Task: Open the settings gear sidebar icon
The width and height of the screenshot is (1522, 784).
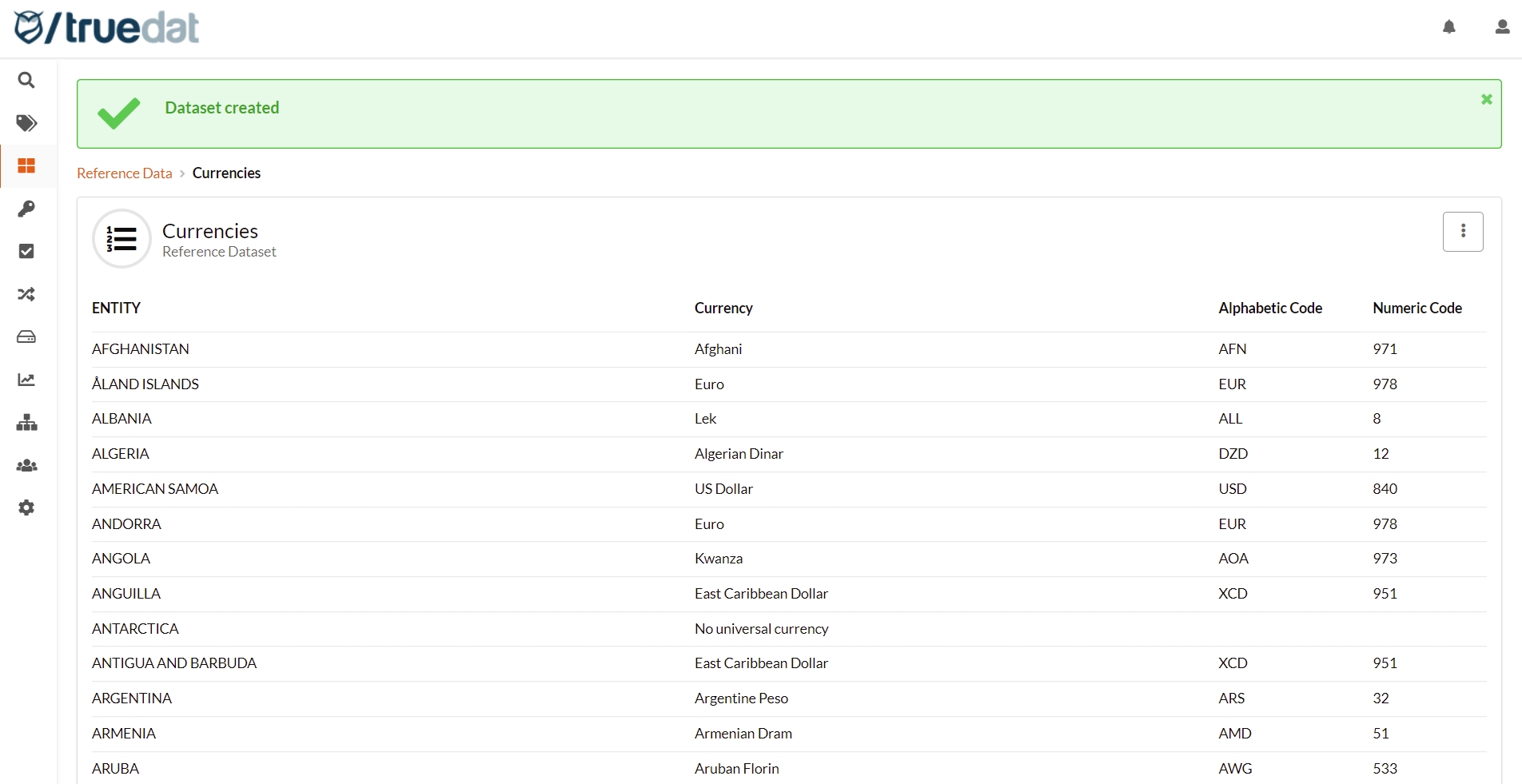Action: 26,507
